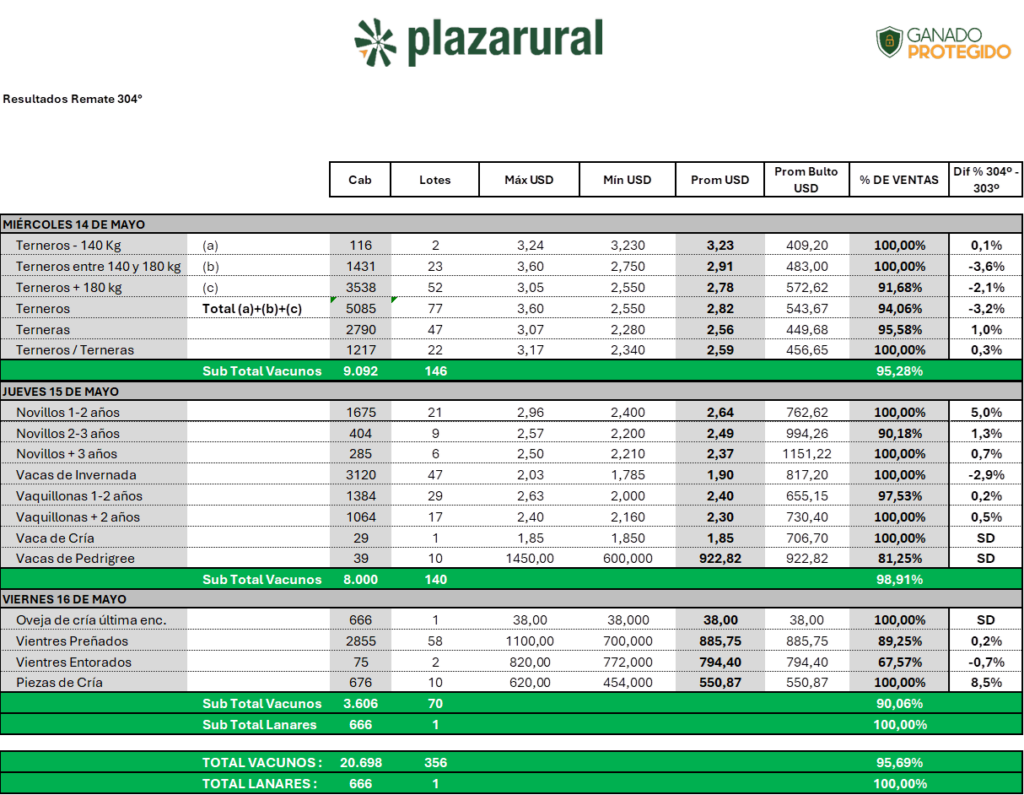Click the 'Vacas de Pedrigree' row label
This screenshot has width=1024, height=795.
tap(75, 559)
